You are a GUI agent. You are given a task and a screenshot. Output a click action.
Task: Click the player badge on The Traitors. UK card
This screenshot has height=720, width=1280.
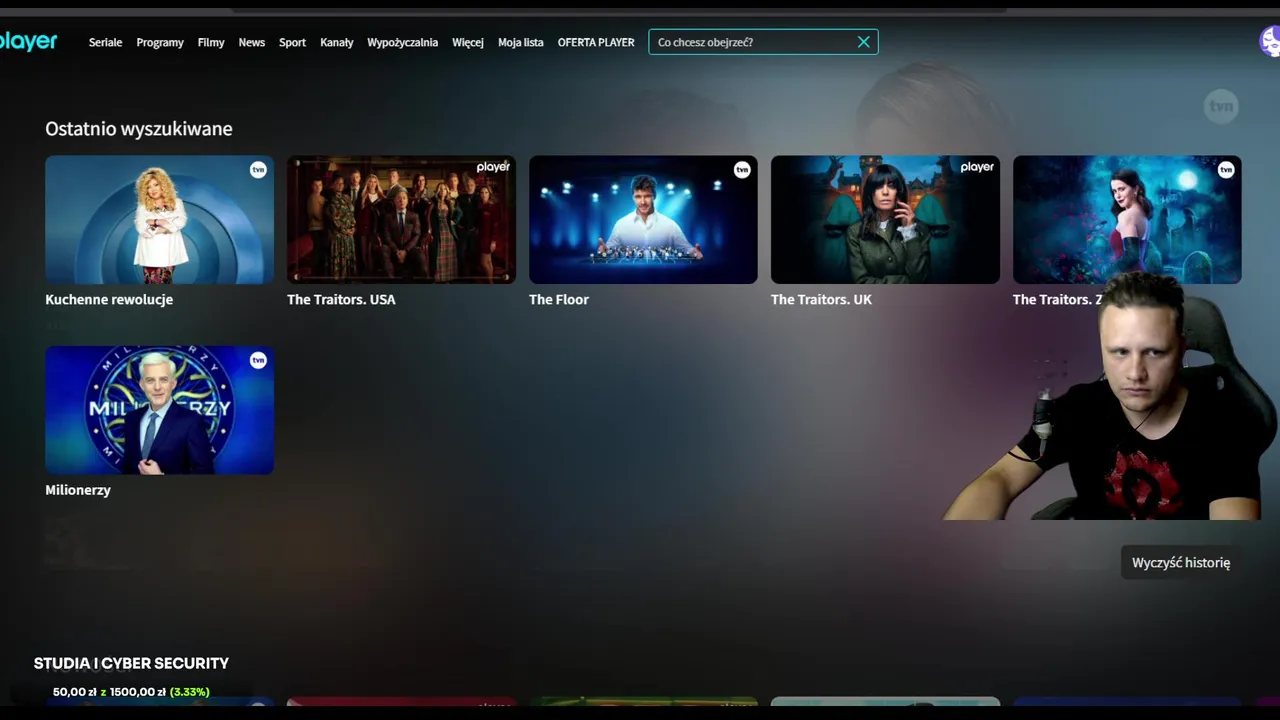[x=977, y=167]
